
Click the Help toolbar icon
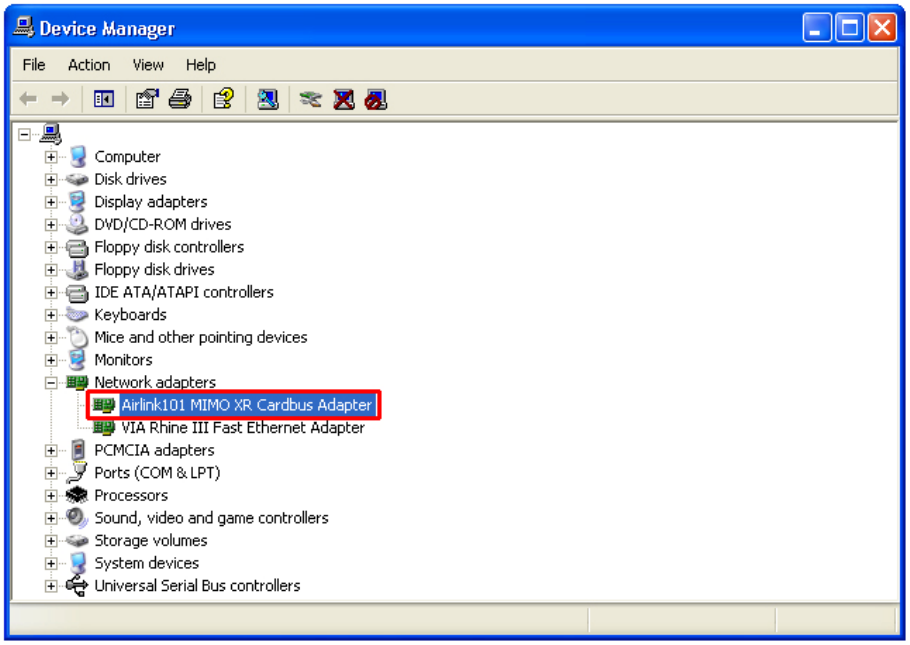223,99
